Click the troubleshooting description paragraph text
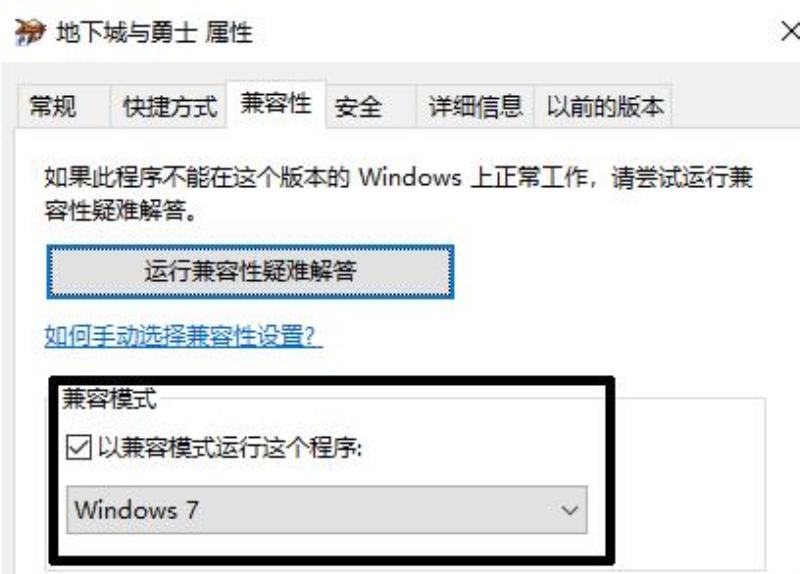Viewport: 800px width, 574px height. coord(398,194)
